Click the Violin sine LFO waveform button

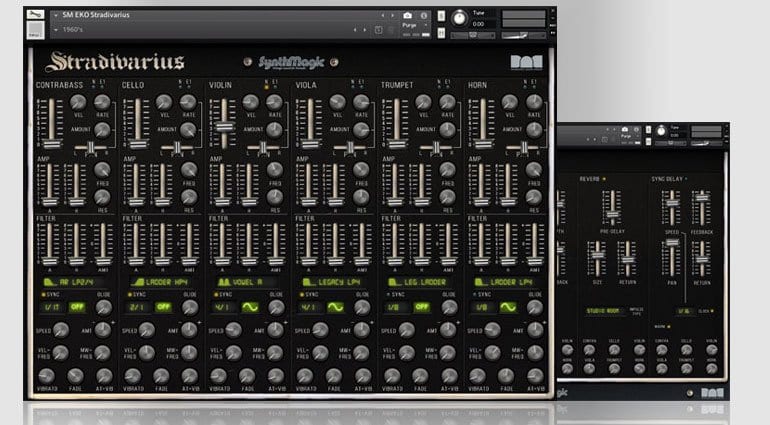[x=250, y=307]
